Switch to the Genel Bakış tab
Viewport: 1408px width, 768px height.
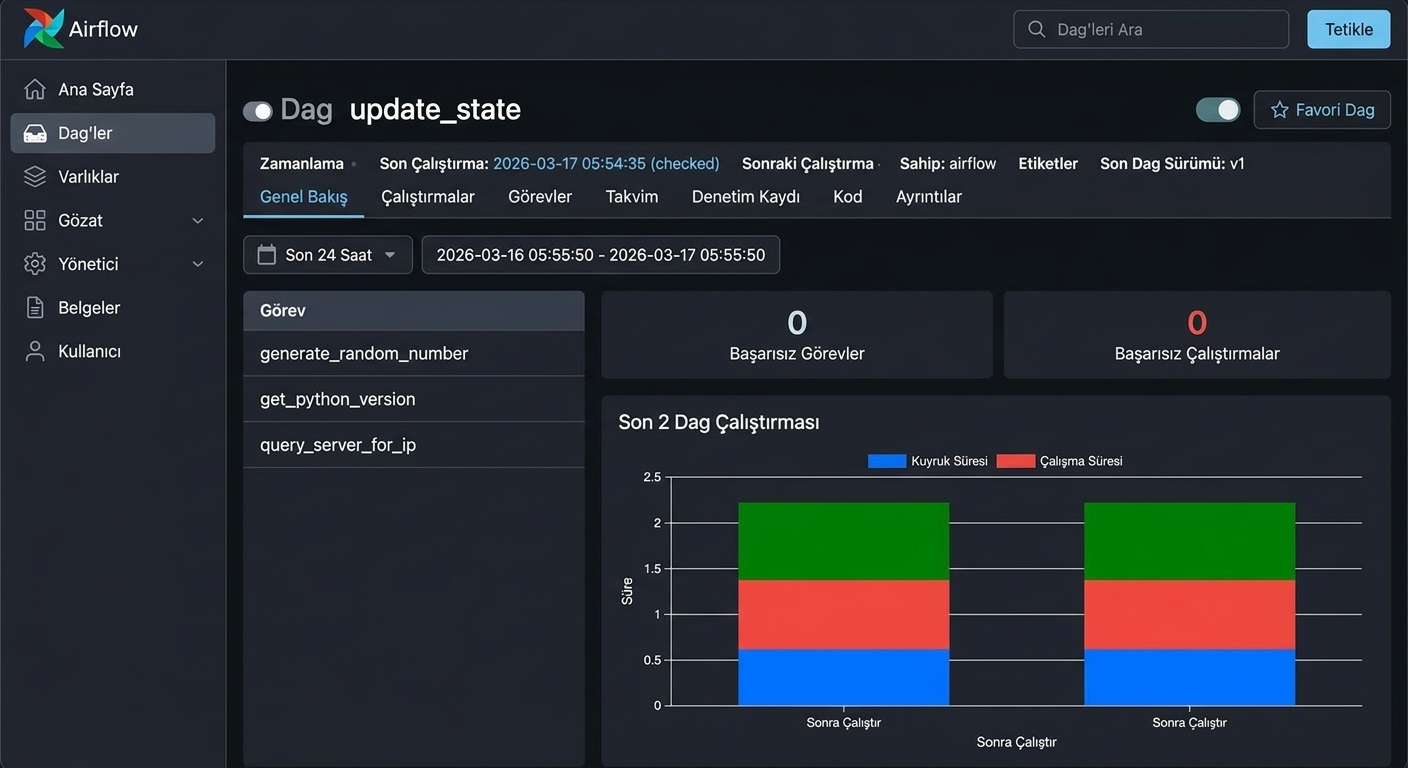coord(304,197)
